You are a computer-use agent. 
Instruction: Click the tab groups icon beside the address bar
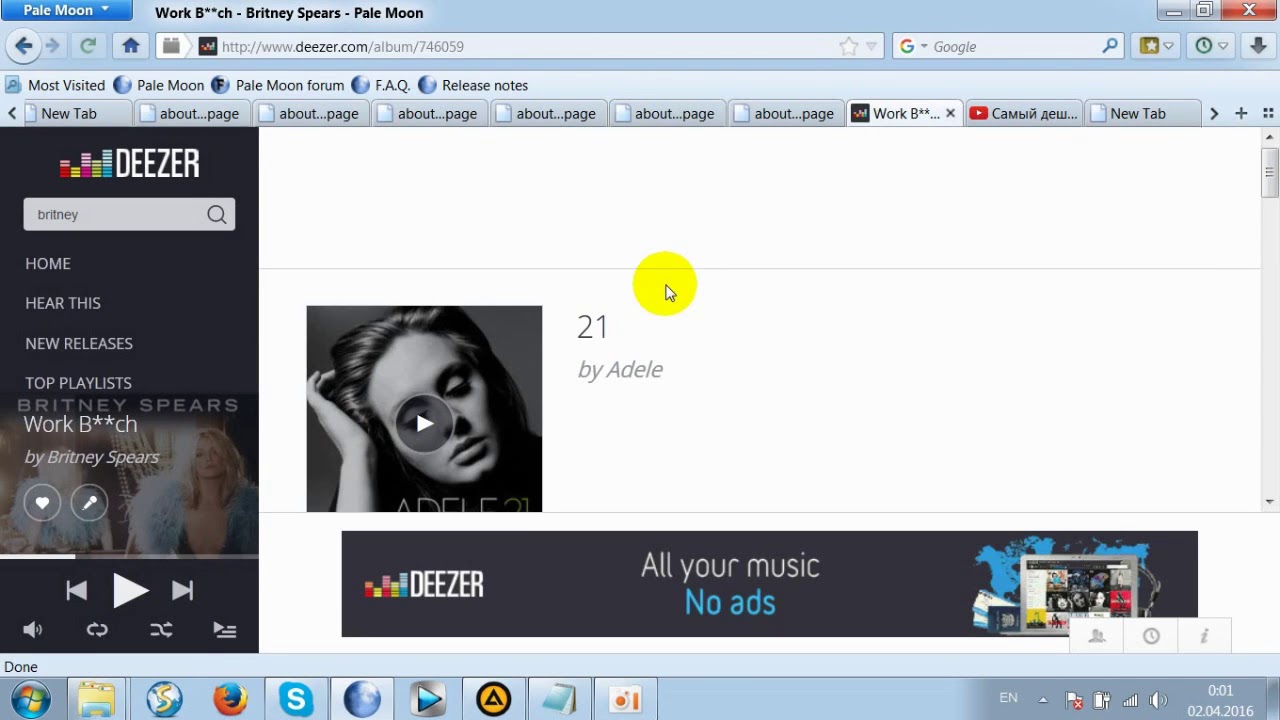click(x=171, y=46)
